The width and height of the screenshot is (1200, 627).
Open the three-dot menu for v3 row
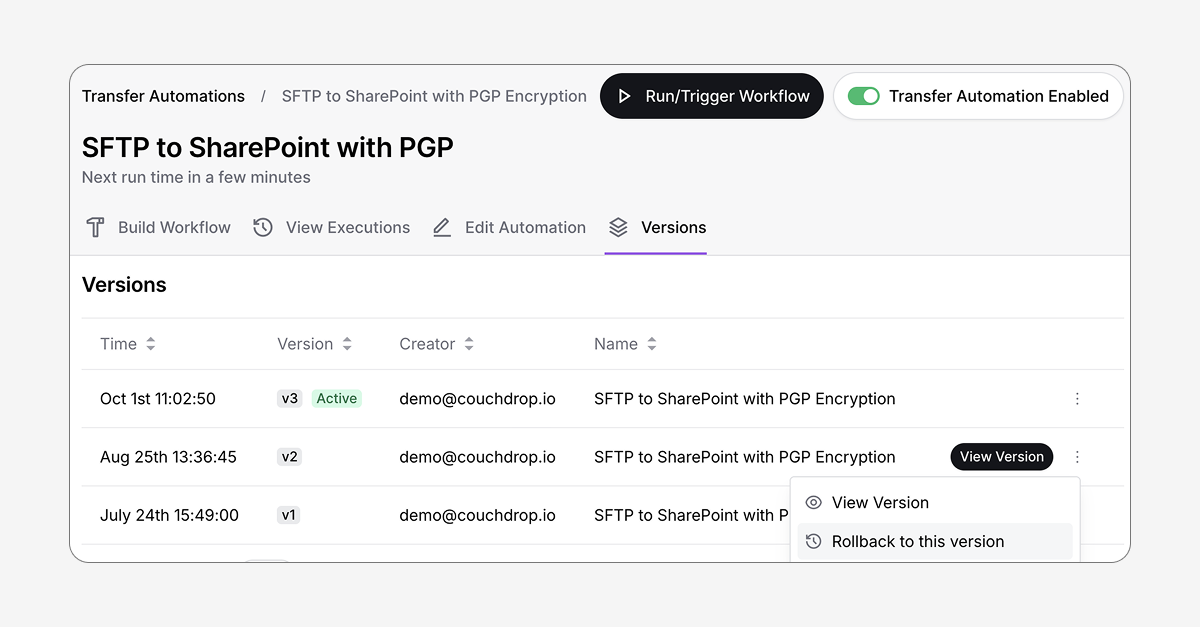pyautogui.click(x=1077, y=399)
